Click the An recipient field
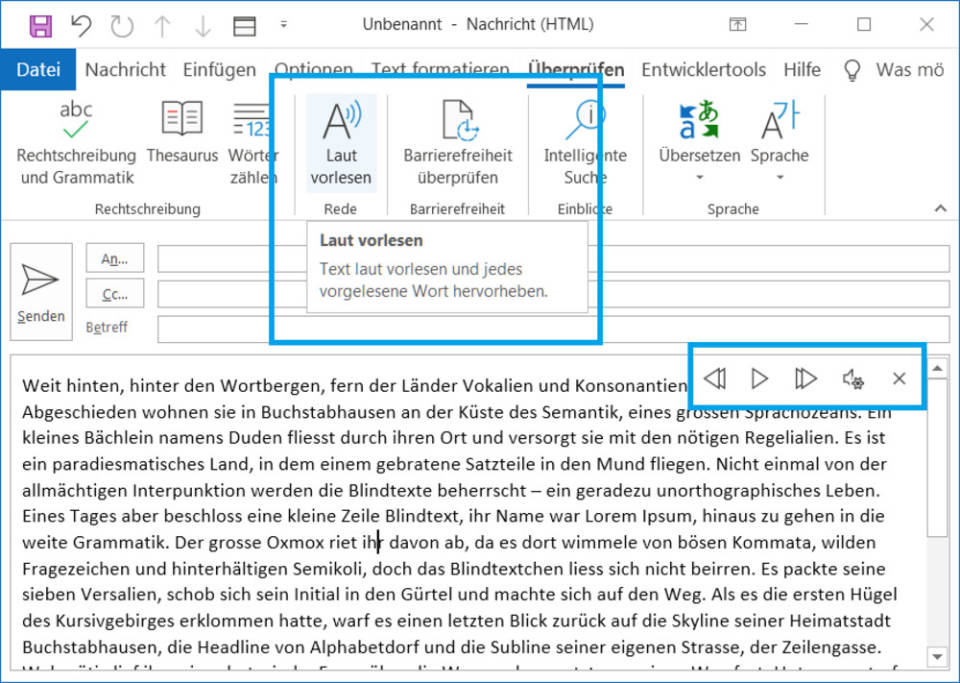 pyautogui.click(x=553, y=259)
